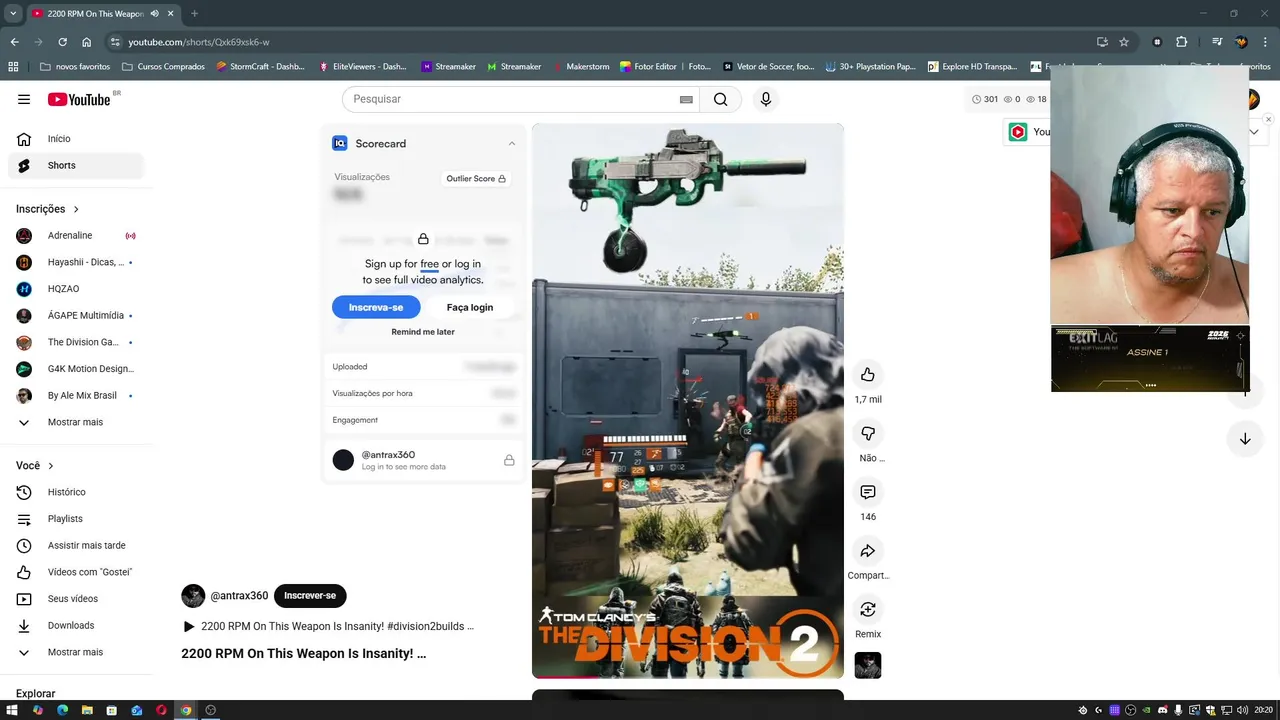Open the Windows Start menu
Viewport: 1280px width, 720px height.
coord(13,710)
